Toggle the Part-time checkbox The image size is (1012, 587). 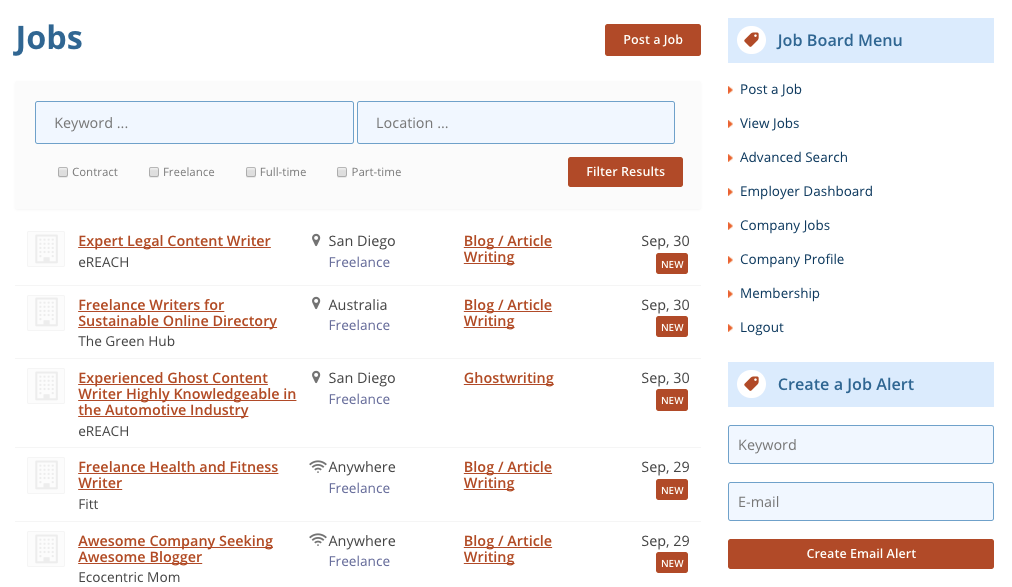click(x=342, y=172)
